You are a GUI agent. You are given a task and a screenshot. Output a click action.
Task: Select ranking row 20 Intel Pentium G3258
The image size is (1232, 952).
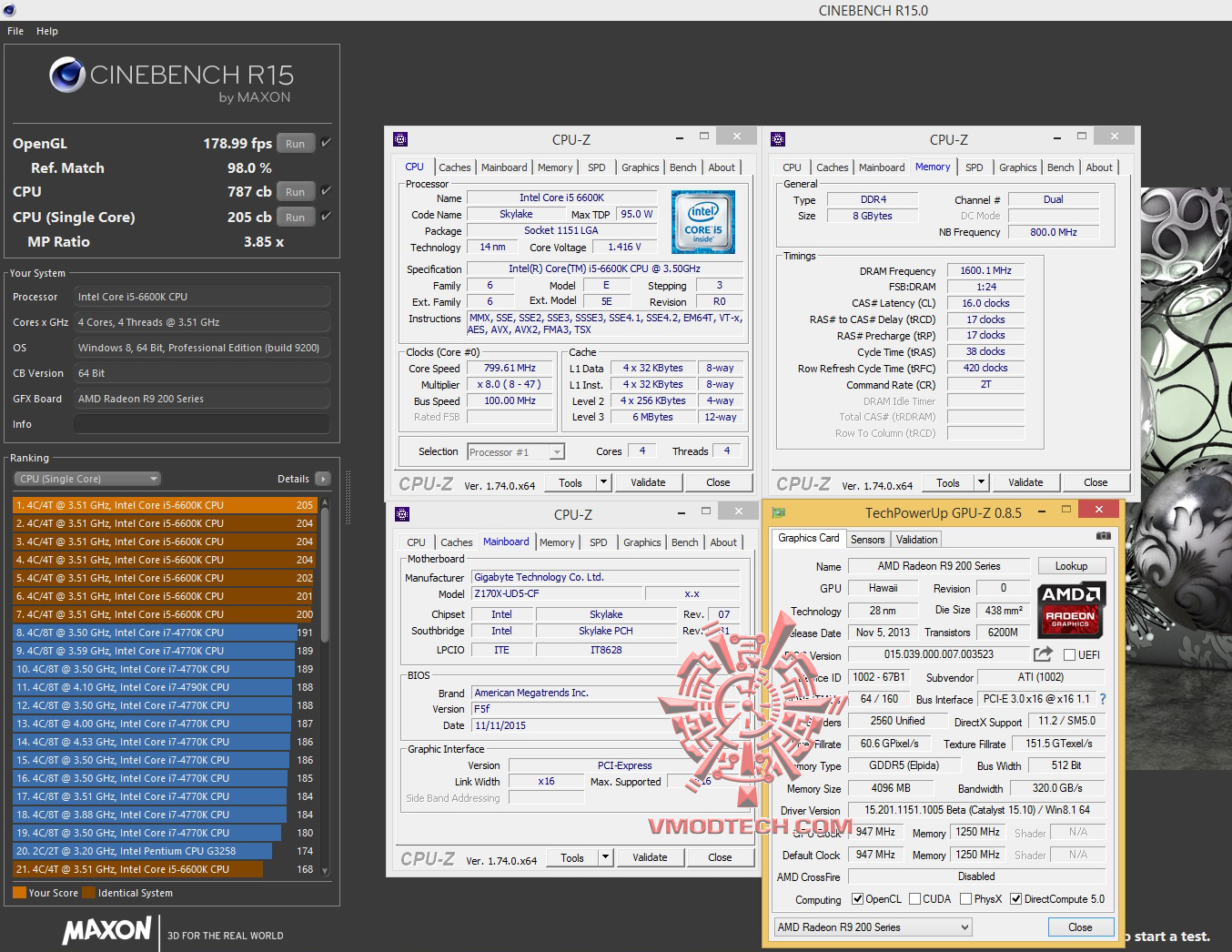click(164, 851)
